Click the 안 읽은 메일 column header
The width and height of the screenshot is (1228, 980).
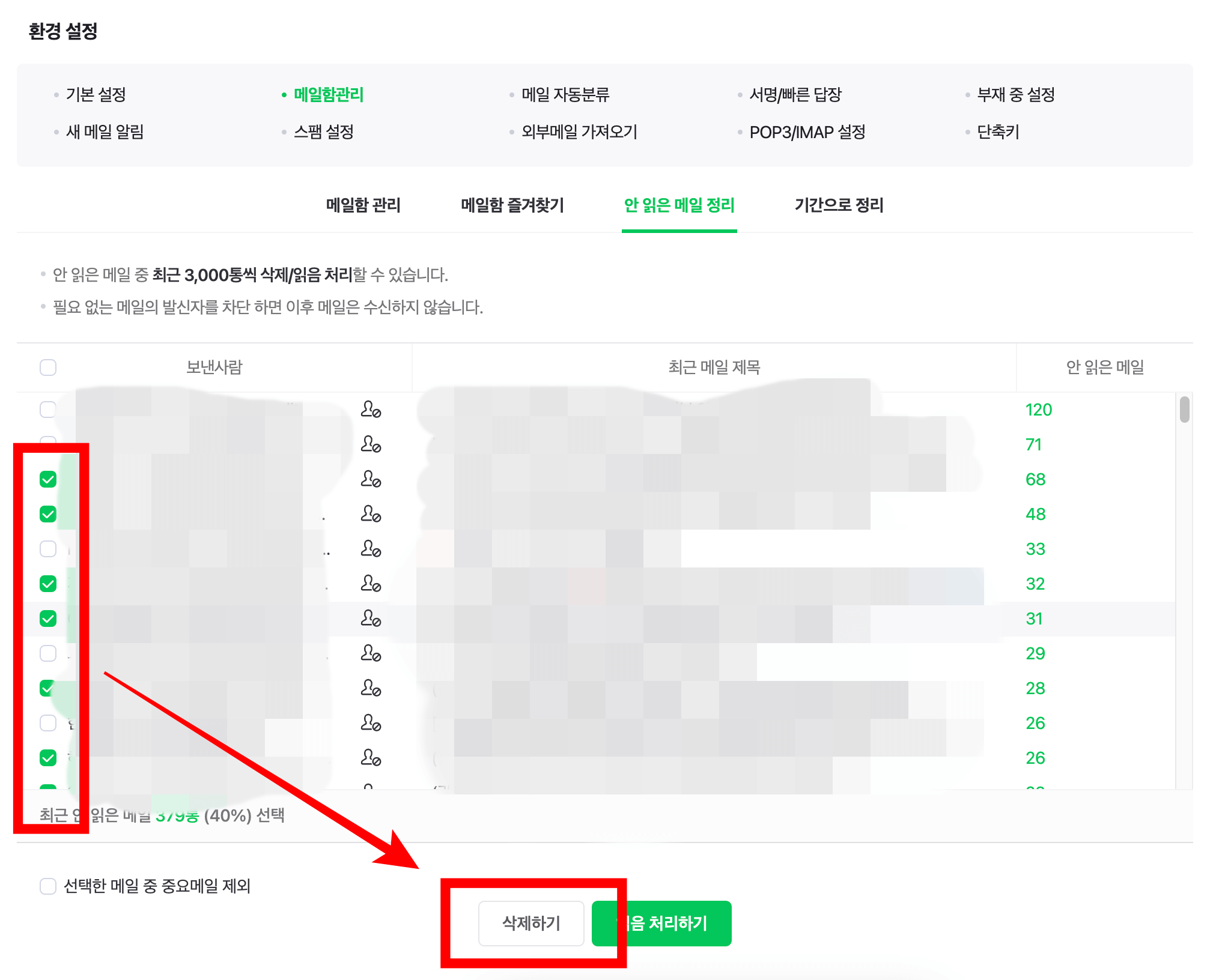pos(1105,367)
